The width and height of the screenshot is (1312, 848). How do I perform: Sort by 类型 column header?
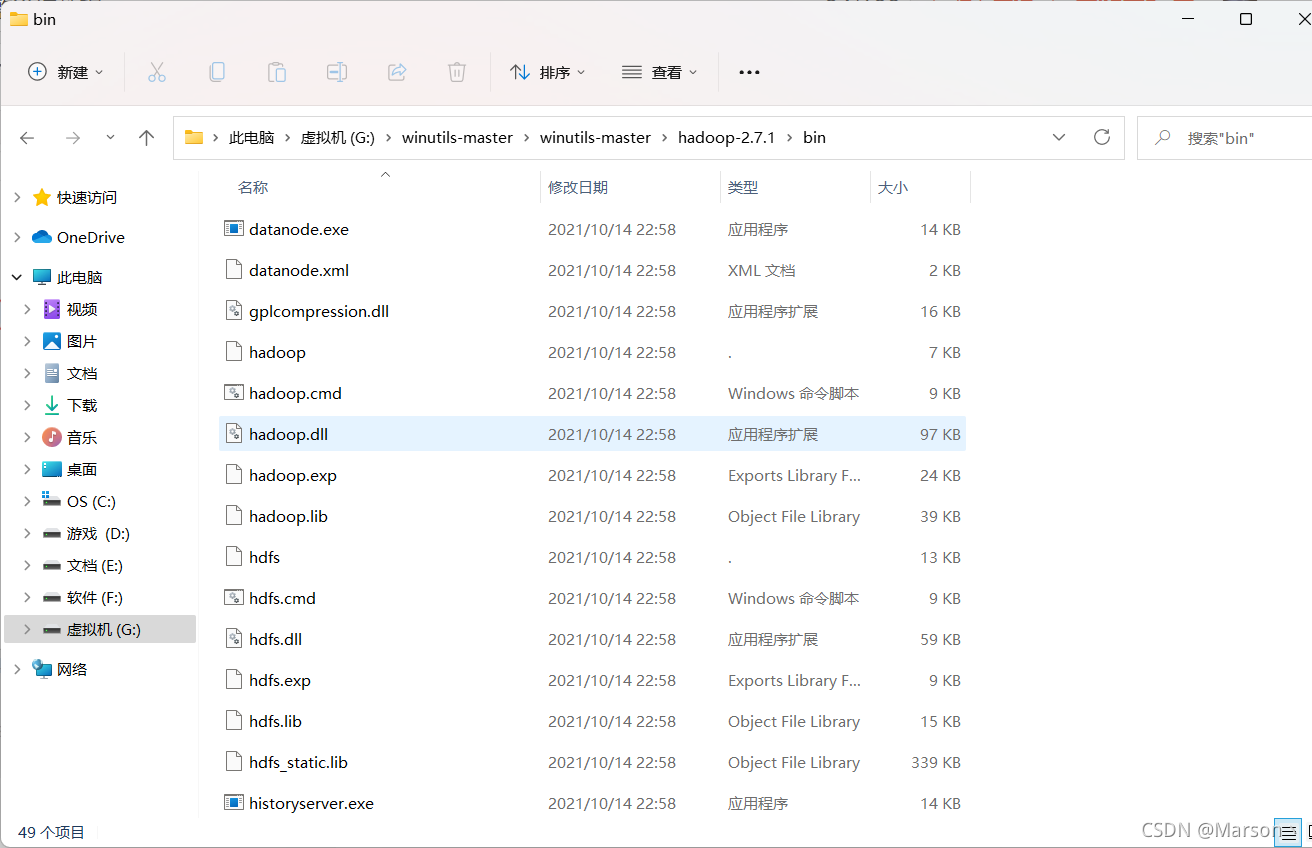click(743, 187)
